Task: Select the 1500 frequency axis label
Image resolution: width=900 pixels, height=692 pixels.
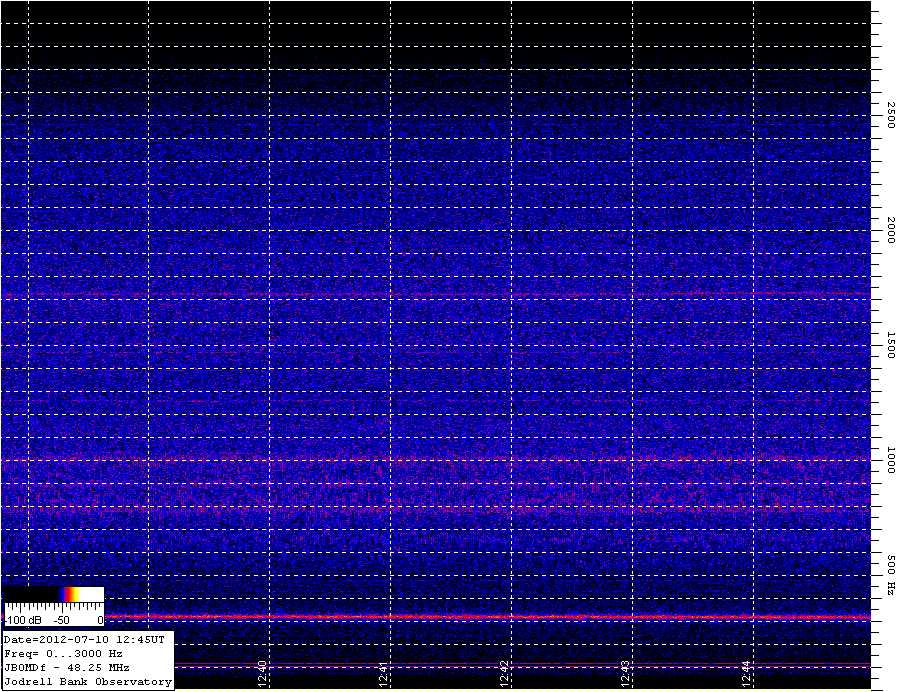Action: (889, 347)
